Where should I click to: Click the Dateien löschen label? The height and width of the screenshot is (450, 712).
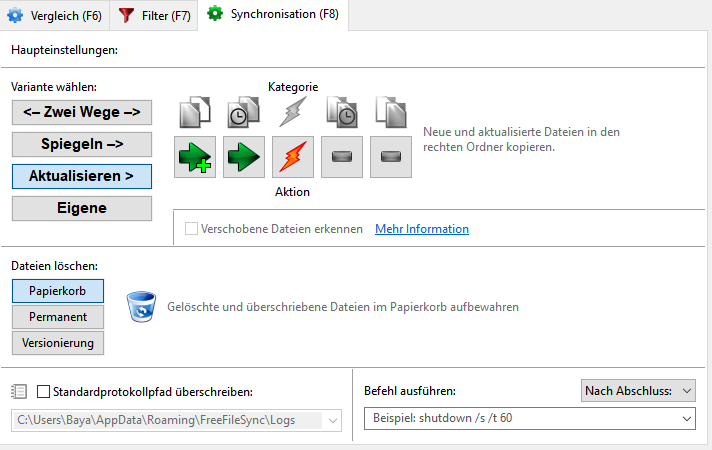click(54, 266)
